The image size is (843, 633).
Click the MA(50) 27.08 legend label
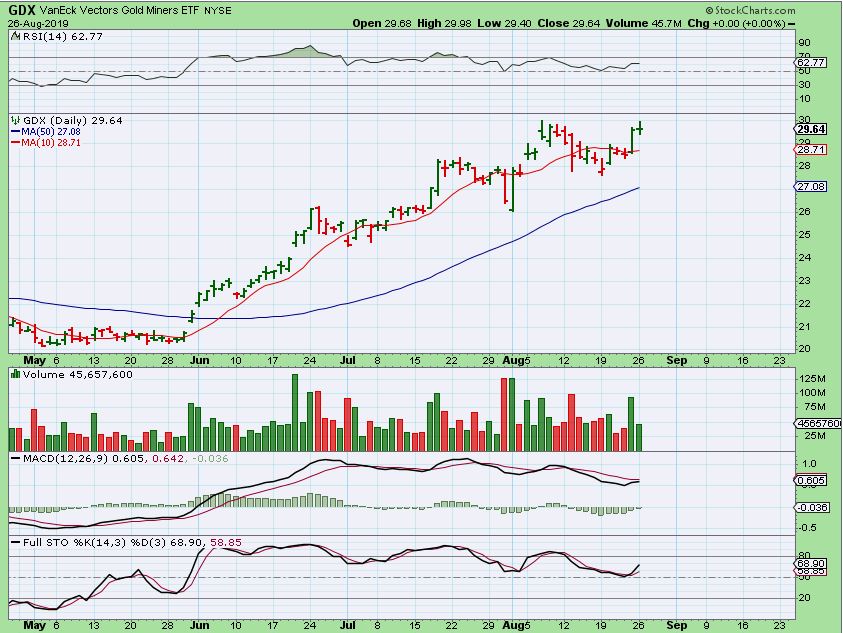tap(51, 132)
